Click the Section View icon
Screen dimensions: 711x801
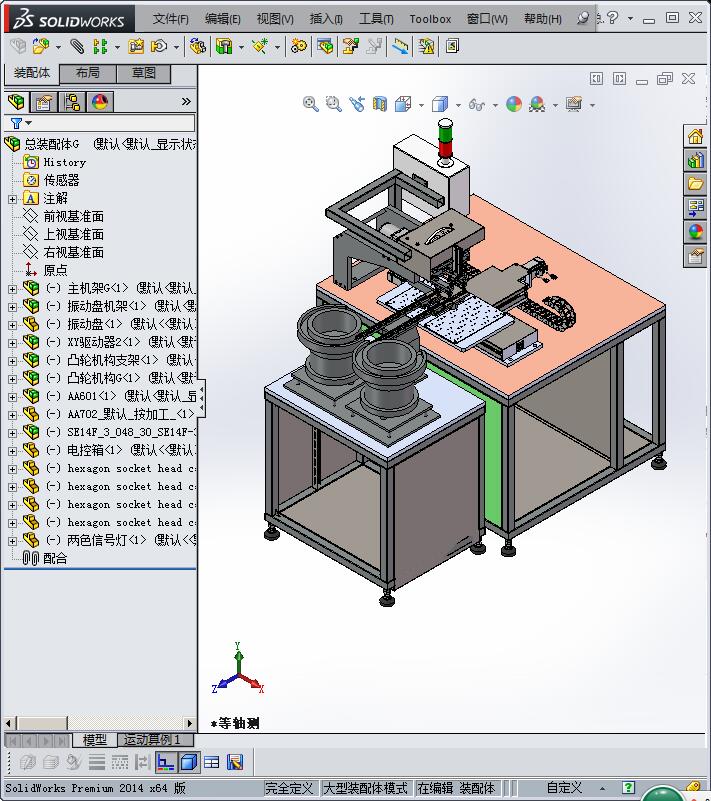[380, 104]
